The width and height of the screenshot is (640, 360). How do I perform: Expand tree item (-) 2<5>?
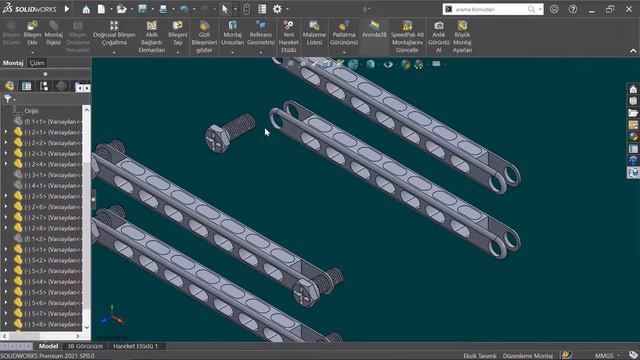tap(6, 196)
